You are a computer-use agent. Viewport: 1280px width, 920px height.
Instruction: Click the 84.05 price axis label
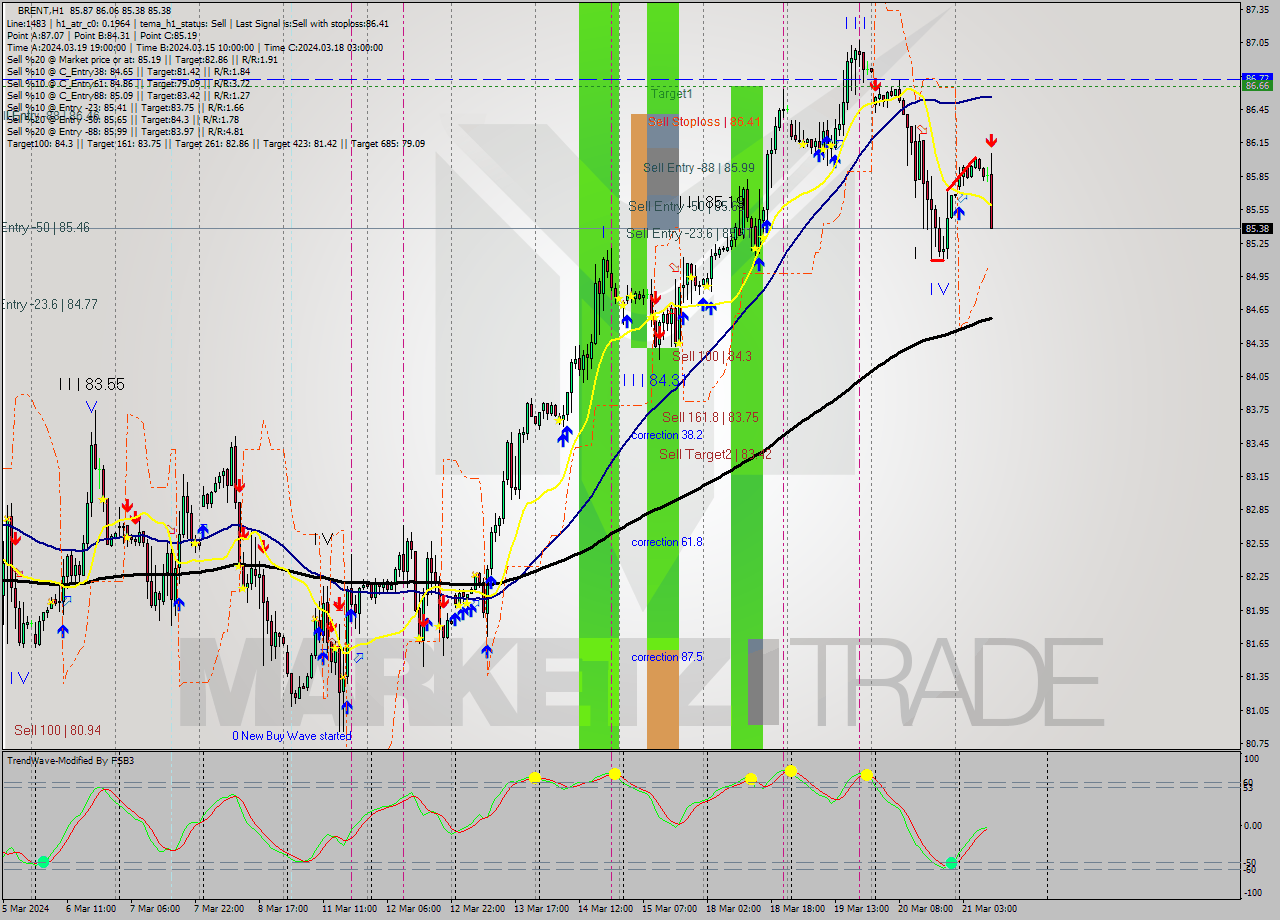tap(1257, 377)
